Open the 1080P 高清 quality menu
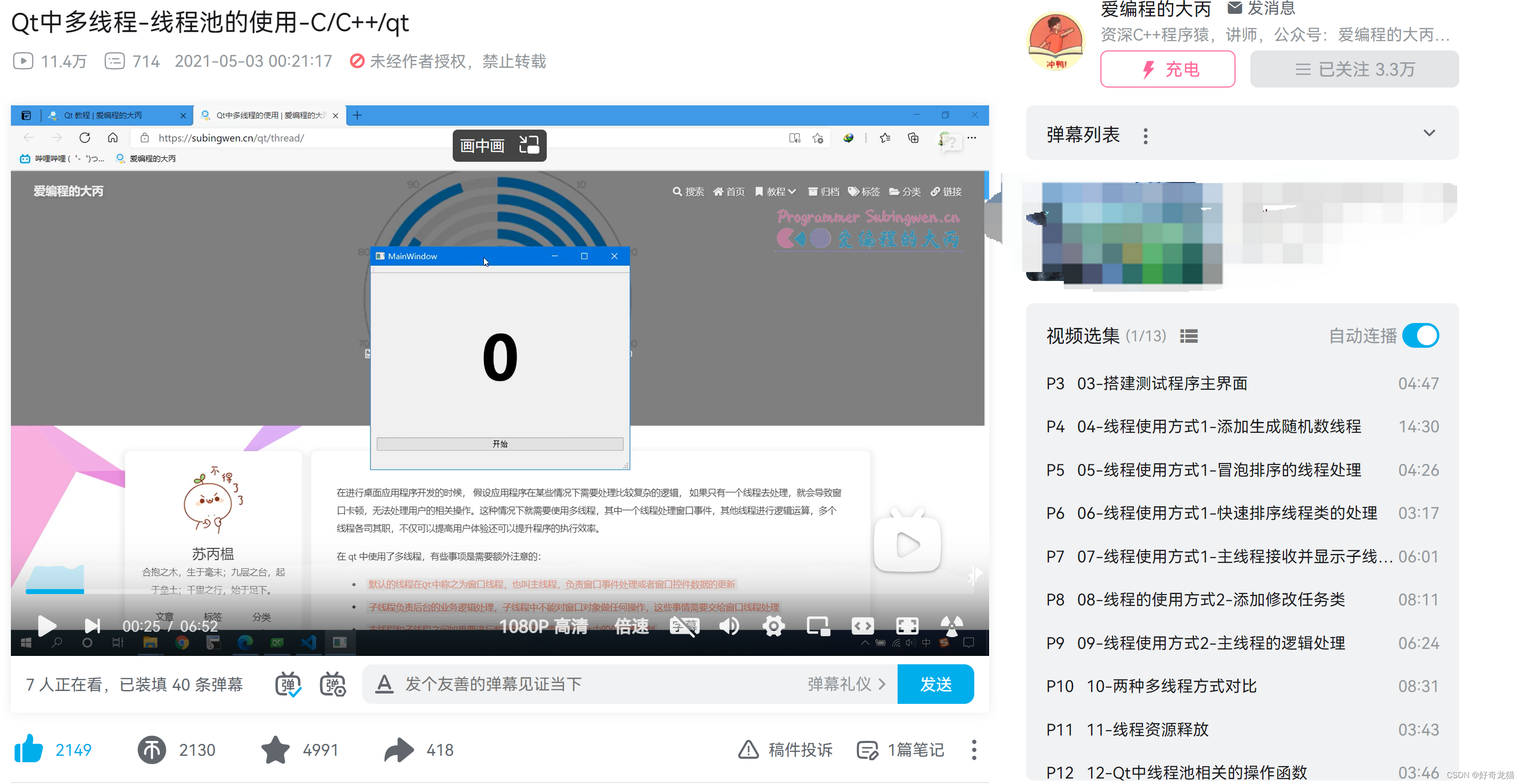Viewport: 1522px width, 784px height. pyautogui.click(x=543, y=626)
